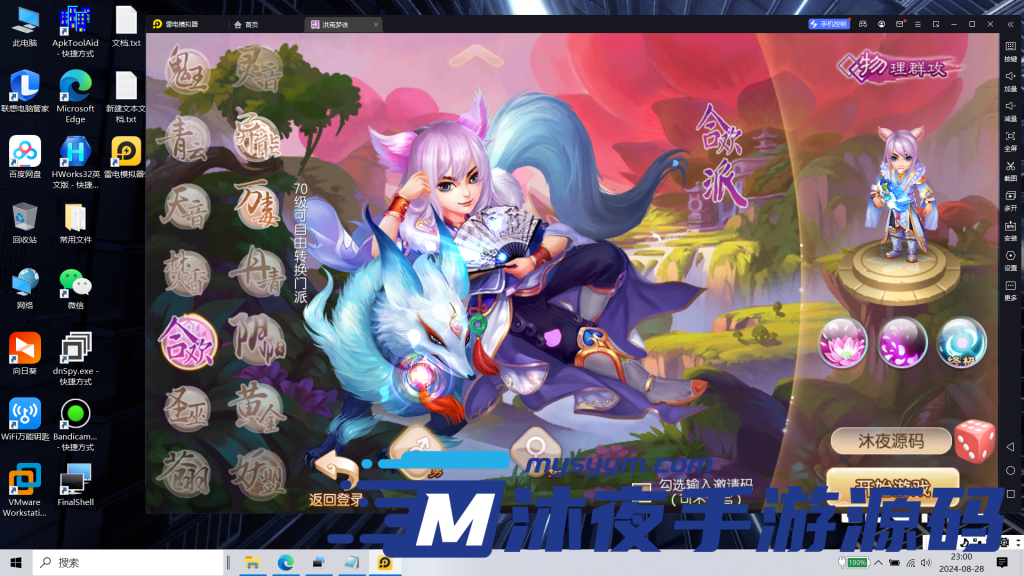
Task: Open the Bandicam desktop shortcut
Action: click(75, 424)
